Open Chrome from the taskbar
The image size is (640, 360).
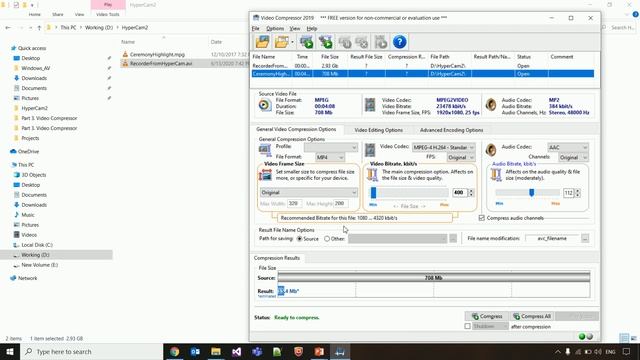pos(174,351)
